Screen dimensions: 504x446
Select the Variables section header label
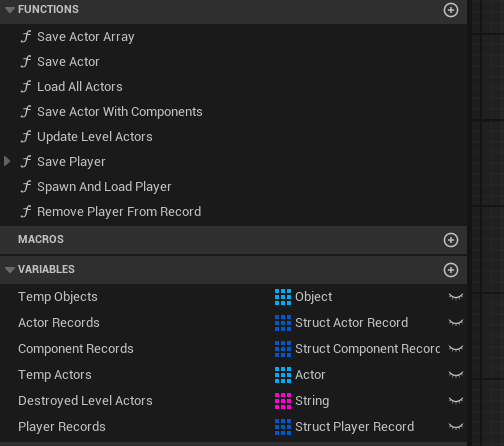click(x=46, y=269)
